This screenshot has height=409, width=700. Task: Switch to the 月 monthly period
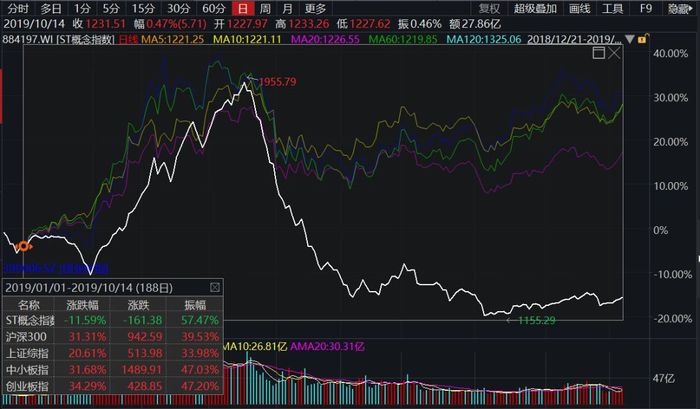288,8
